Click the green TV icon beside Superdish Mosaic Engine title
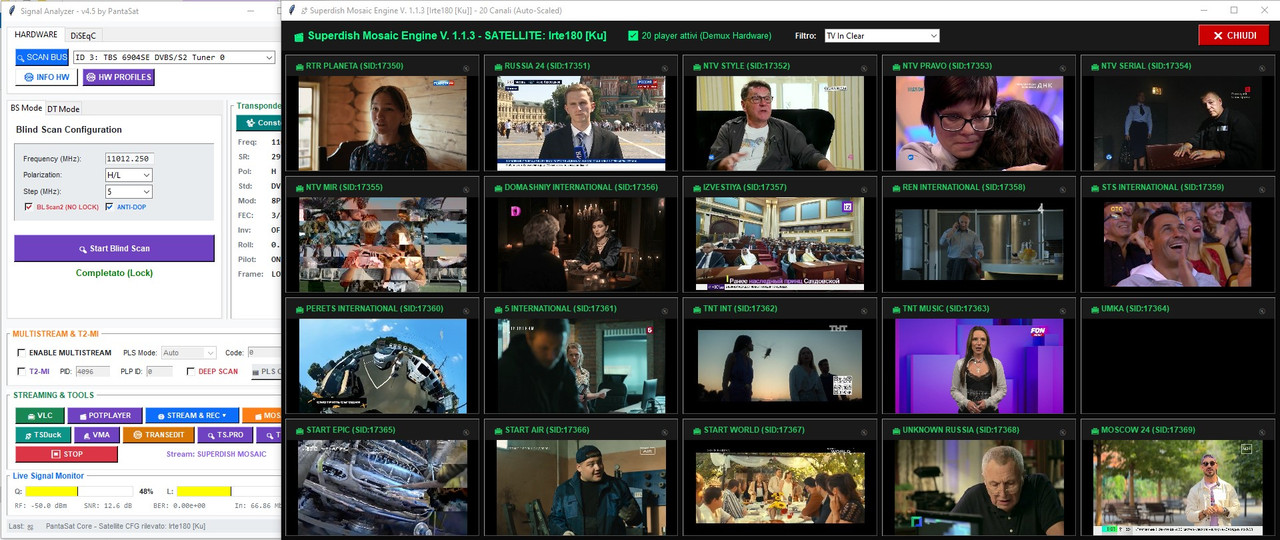Screen dimensions: 1280x540 [298, 37]
